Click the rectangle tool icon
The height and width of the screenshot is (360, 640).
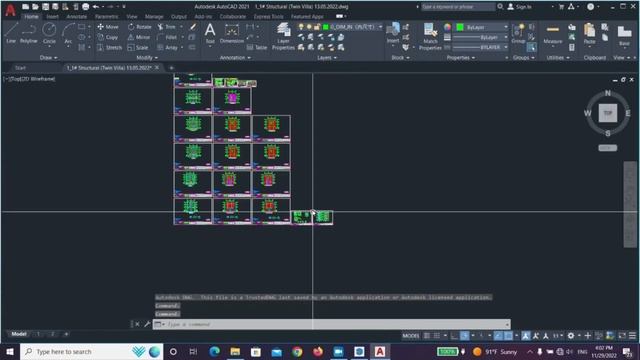point(82,27)
